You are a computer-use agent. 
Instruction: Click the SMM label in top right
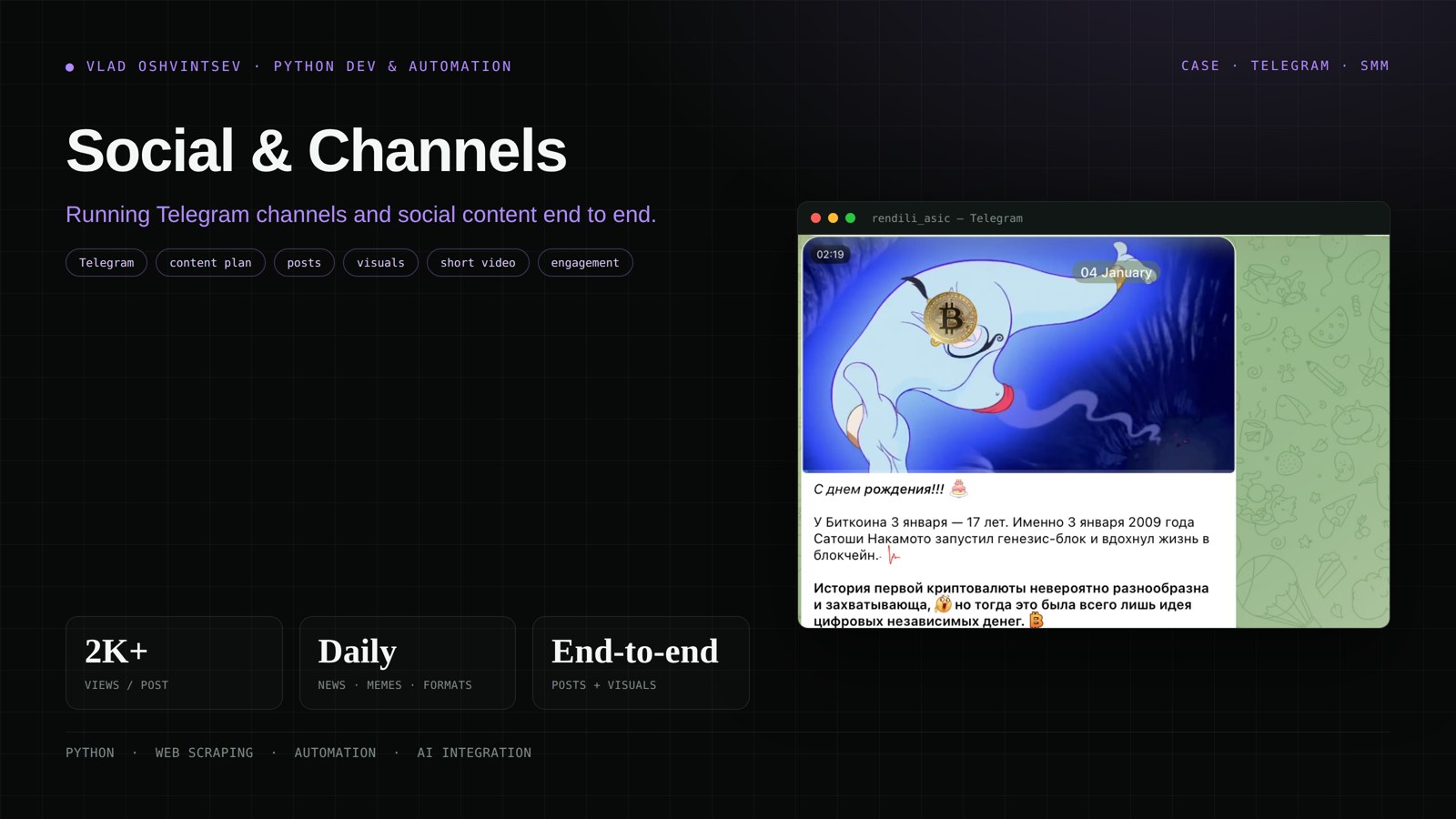[x=1374, y=66]
